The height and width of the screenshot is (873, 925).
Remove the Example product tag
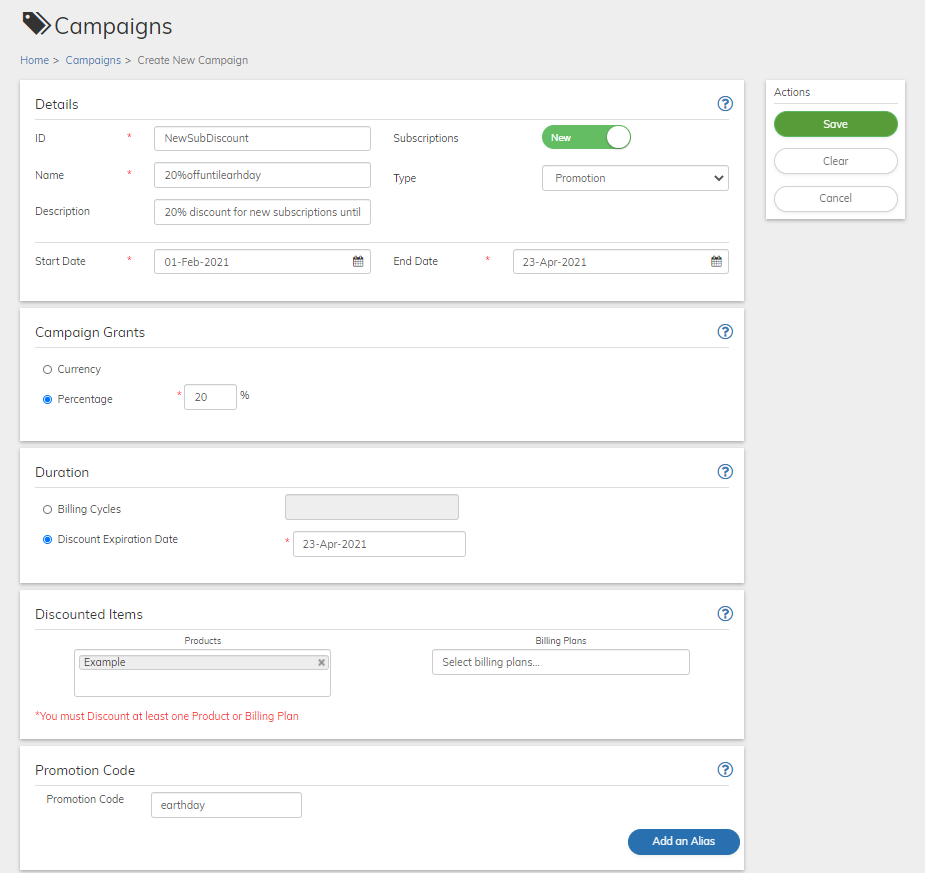coord(322,662)
